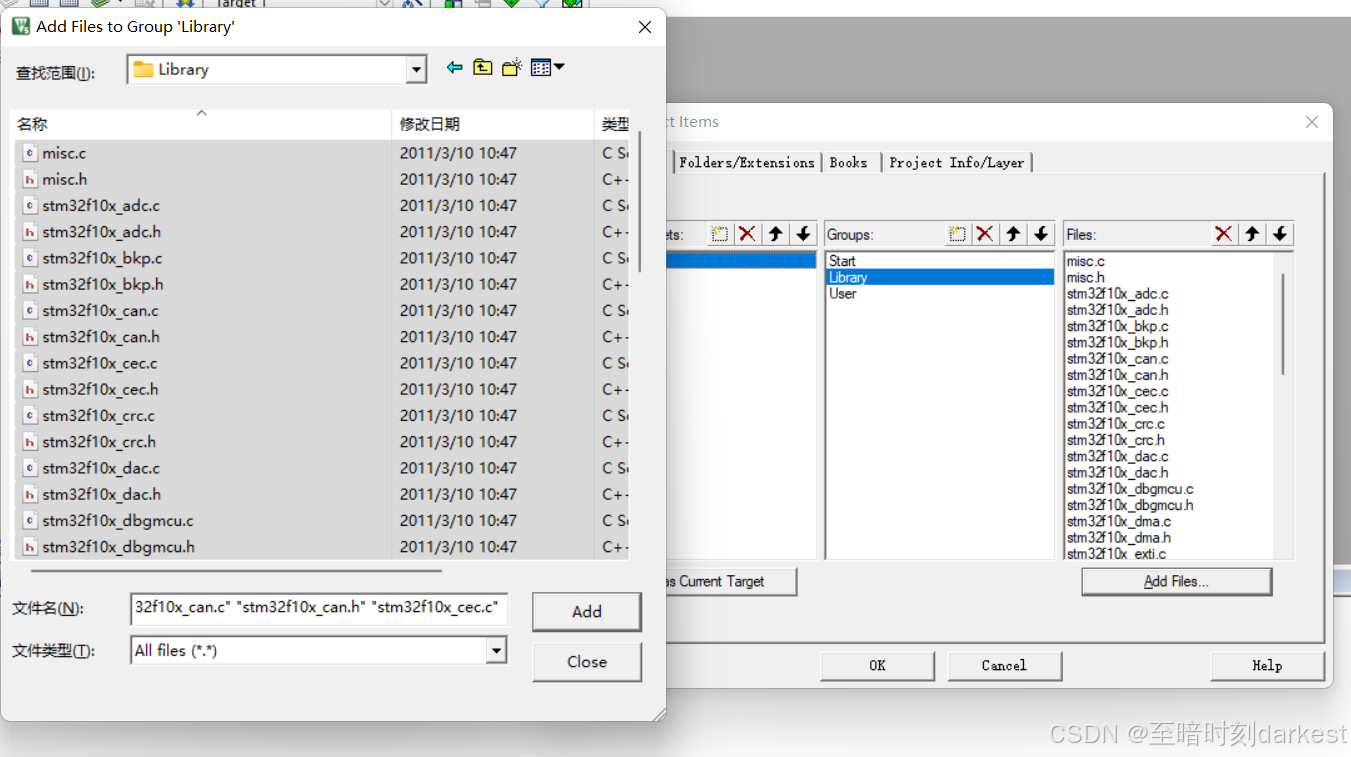This screenshot has width=1351, height=757.
Task: Select misc.c in the Files list
Action: pyautogui.click(x=1086, y=261)
